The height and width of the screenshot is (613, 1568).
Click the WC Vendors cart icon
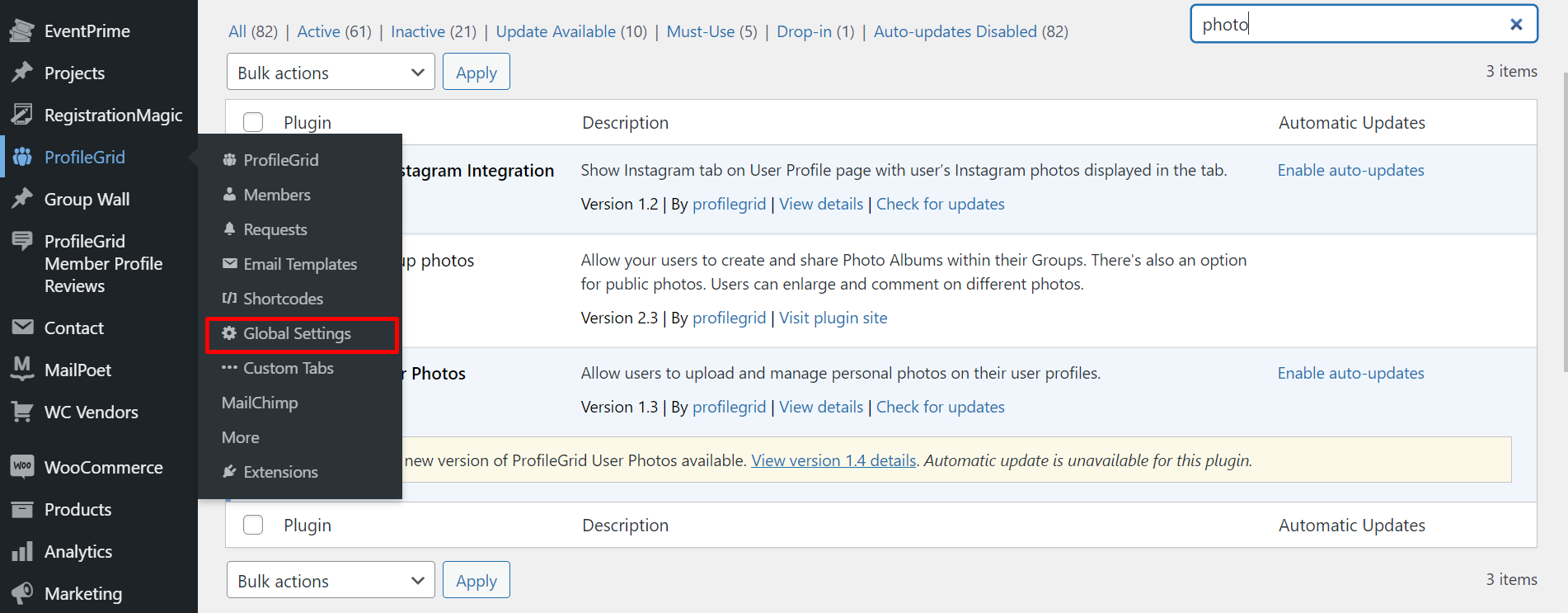click(x=22, y=412)
